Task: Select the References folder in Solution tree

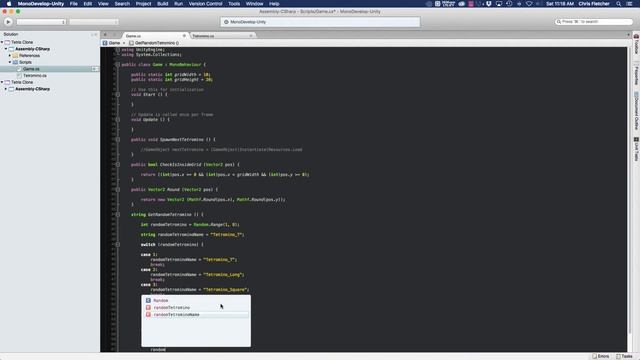Action: 29,56
